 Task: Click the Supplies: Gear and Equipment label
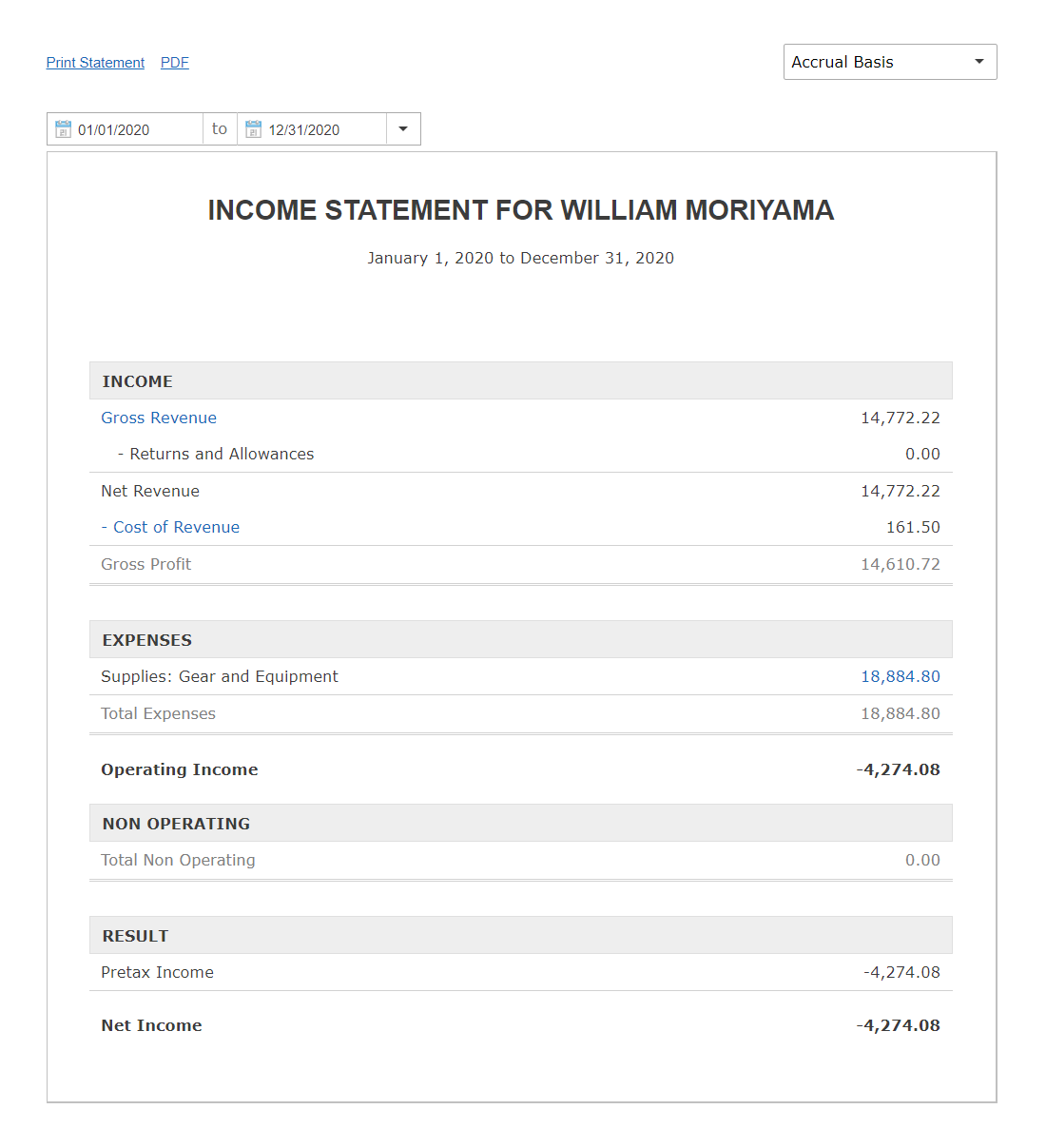[x=220, y=676]
